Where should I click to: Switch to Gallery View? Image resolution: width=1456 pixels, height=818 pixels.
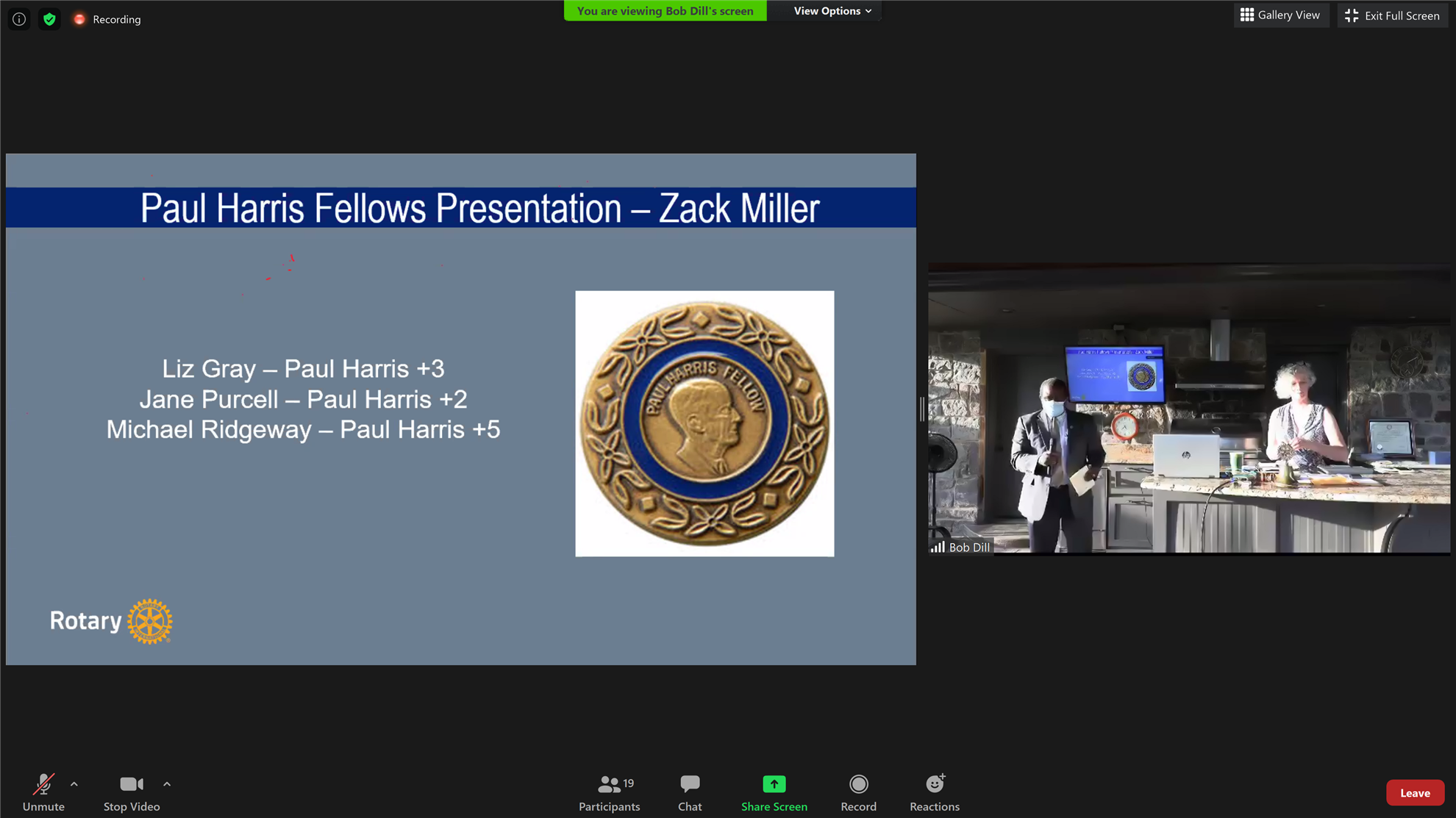coord(1280,15)
